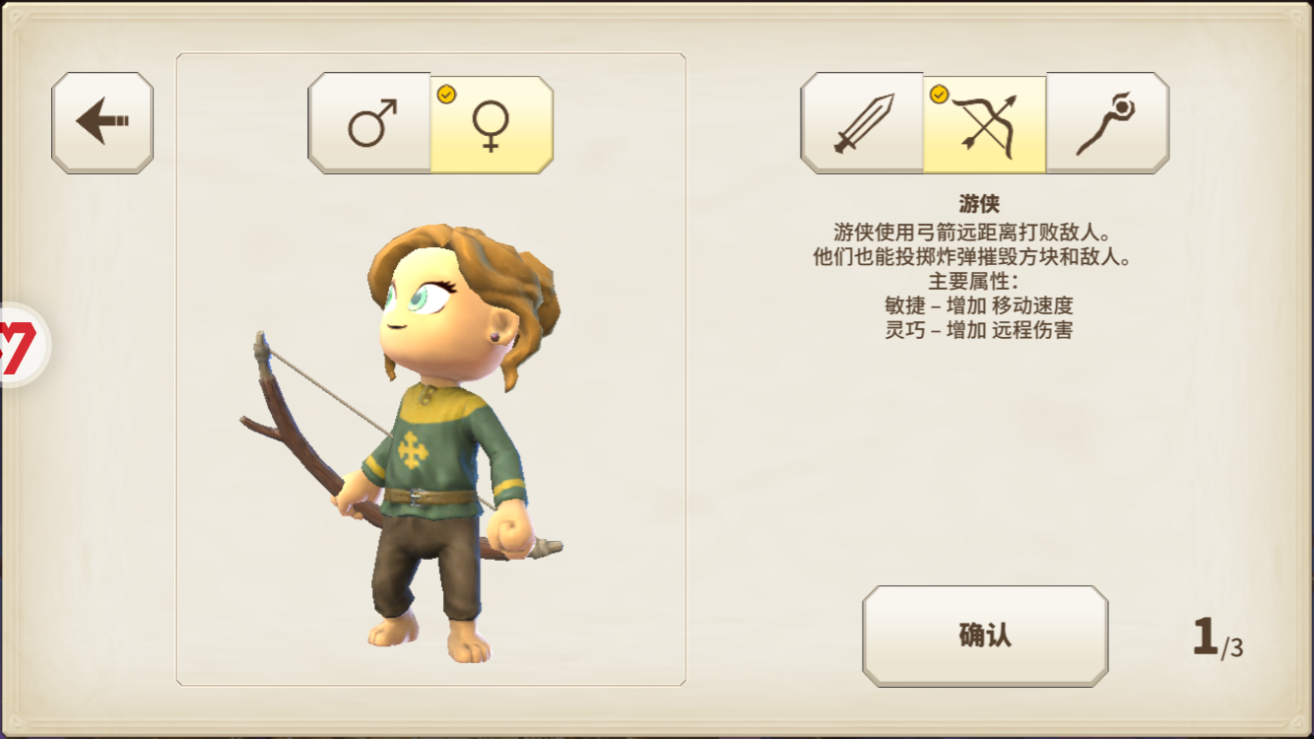Click the 敏捷 – 增加 移动速度 attribute line

[x=978, y=306]
